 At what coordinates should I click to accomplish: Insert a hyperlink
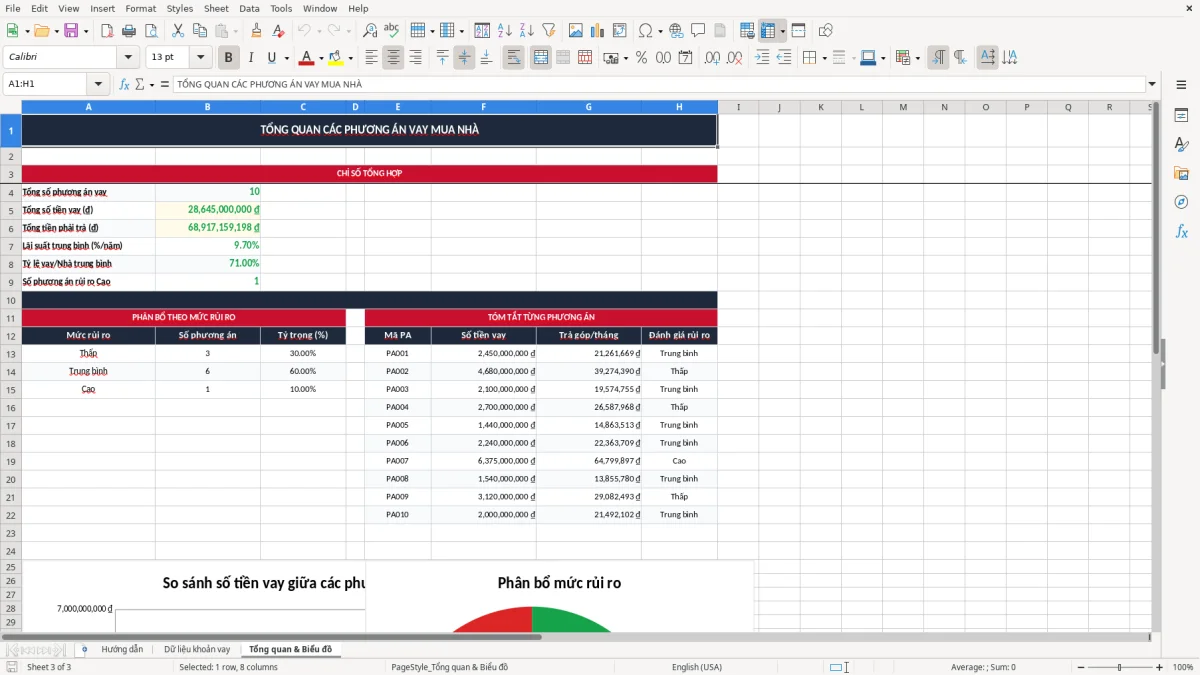pos(676,31)
